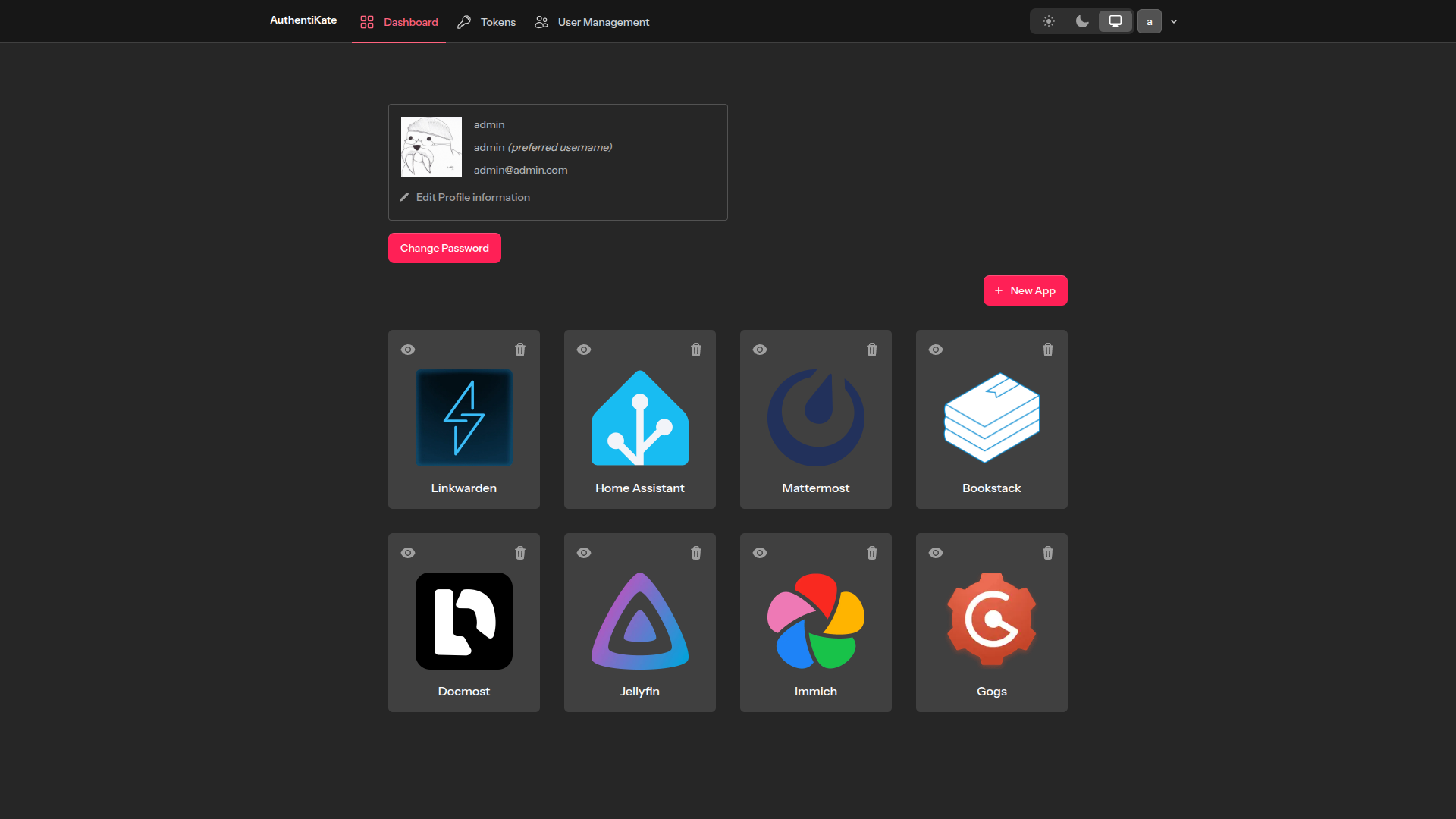Viewport: 1456px width, 819px height.
Task: Delete the Gogs app via trash icon
Action: point(1048,553)
